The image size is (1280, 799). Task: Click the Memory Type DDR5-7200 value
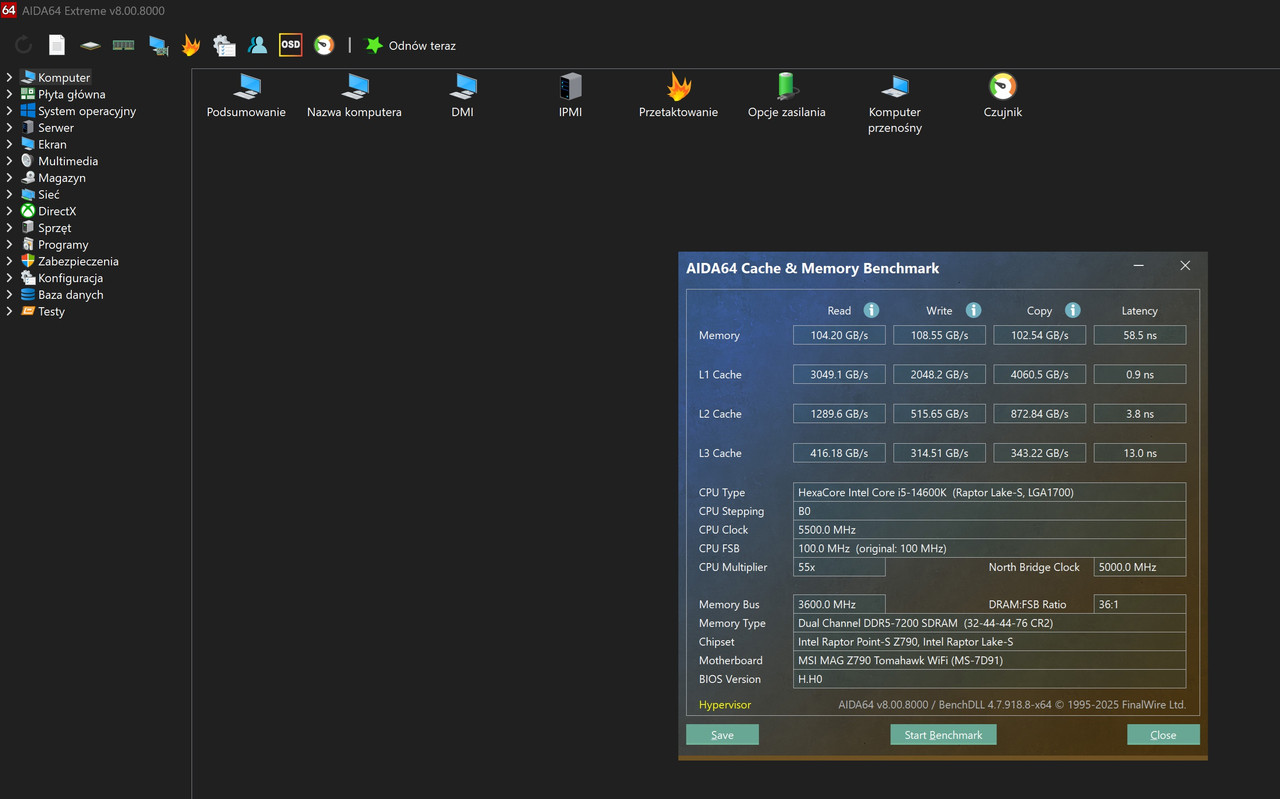click(x=990, y=623)
